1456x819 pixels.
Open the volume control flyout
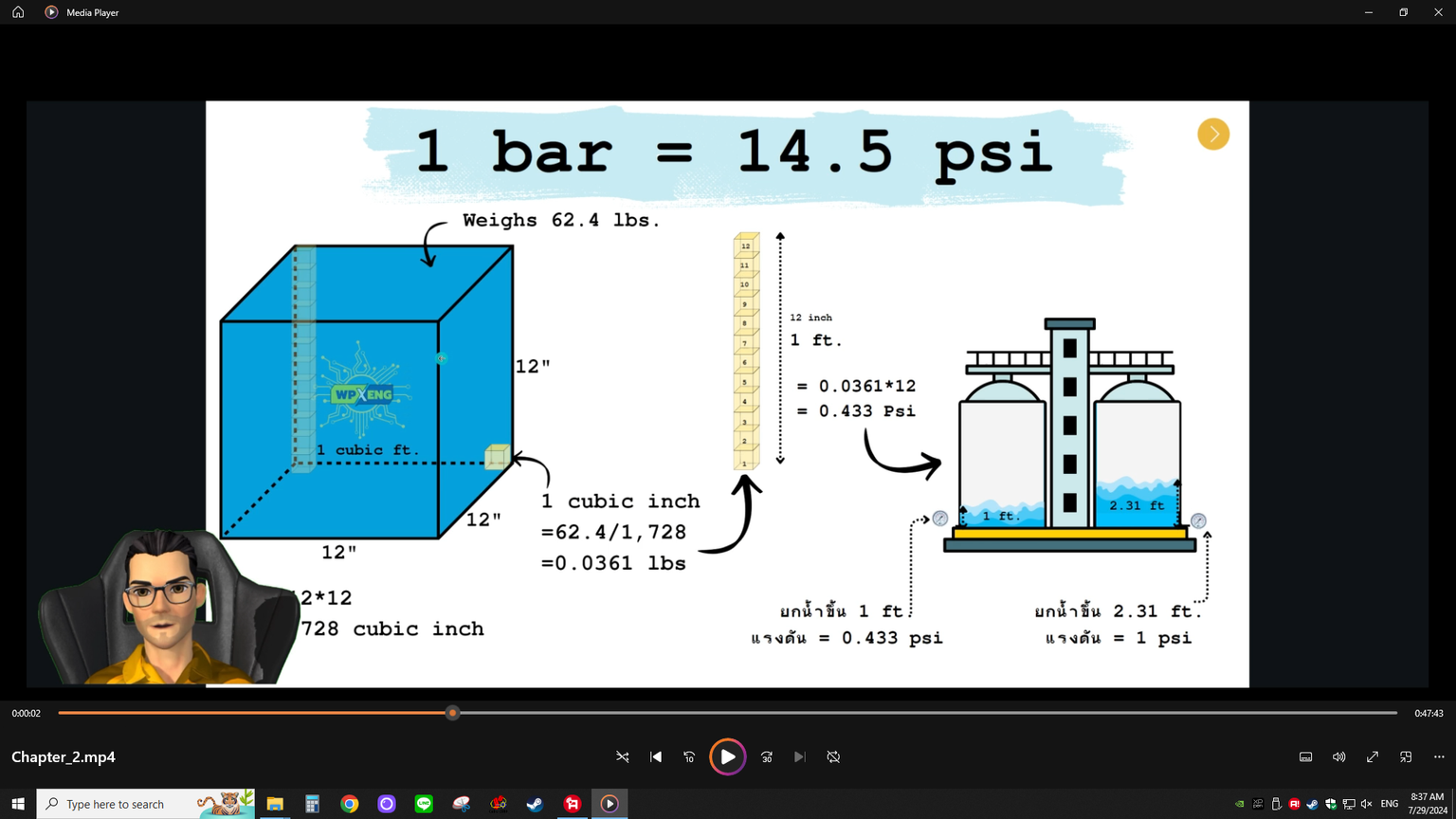(1338, 757)
